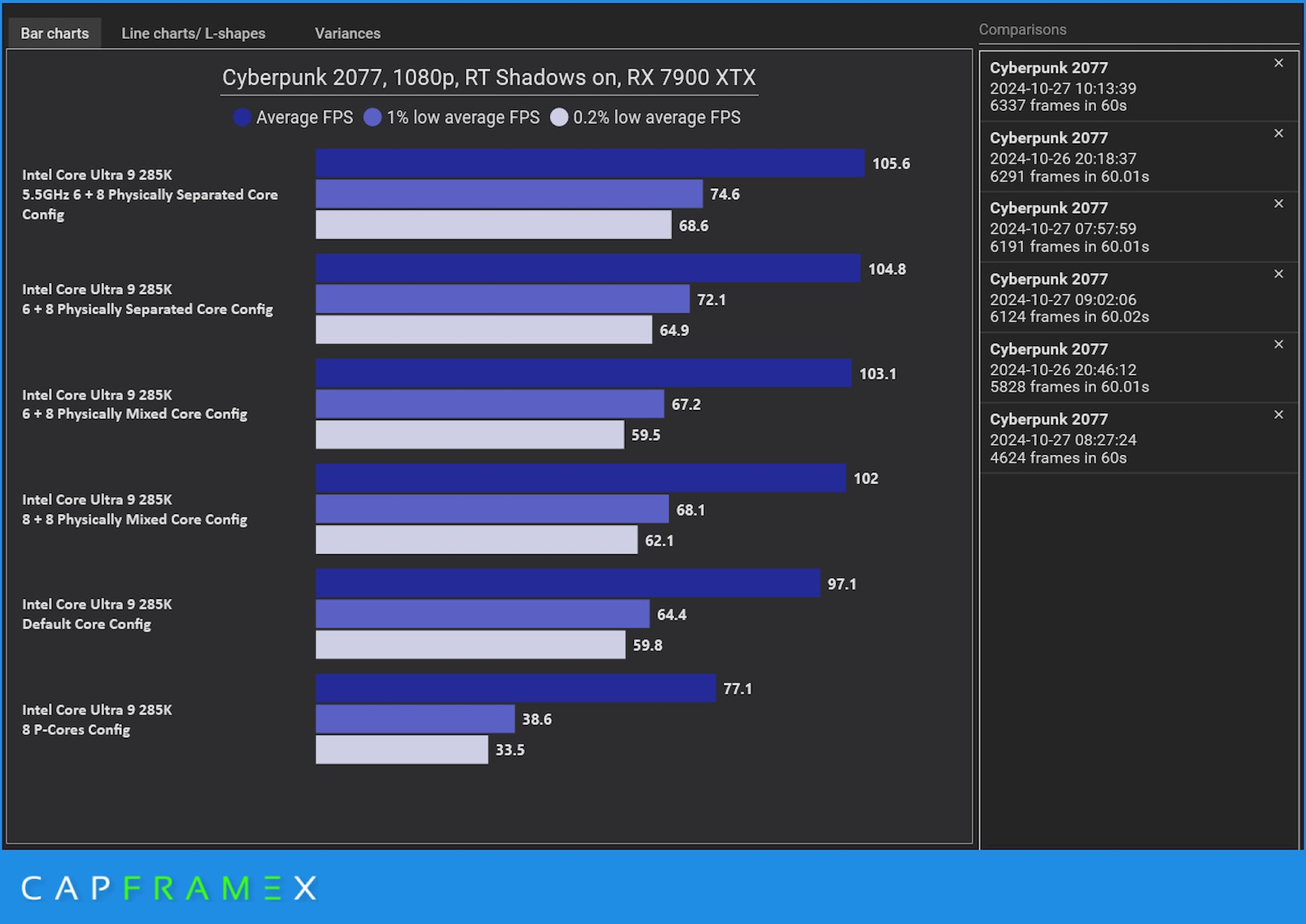
Task: Click the 105.6 average FPS bar
Action: pyautogui.click(x=590, y=163)
